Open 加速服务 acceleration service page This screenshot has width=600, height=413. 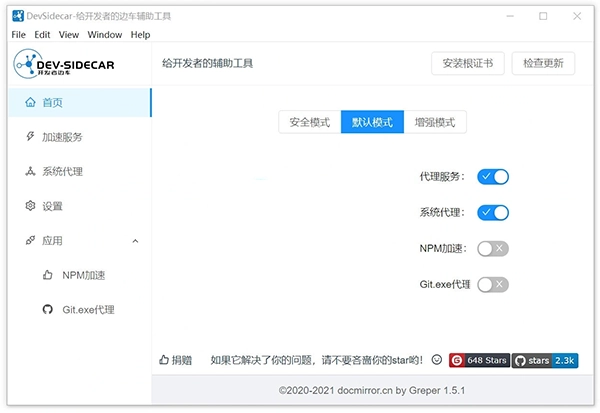point(62,137)
